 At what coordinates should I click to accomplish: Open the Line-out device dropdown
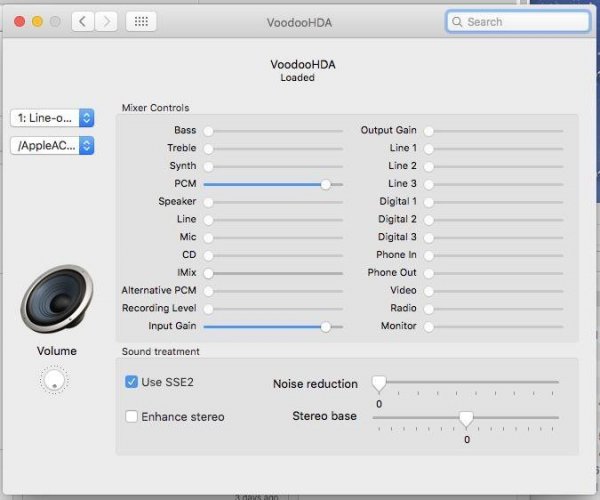coord(52,118)
